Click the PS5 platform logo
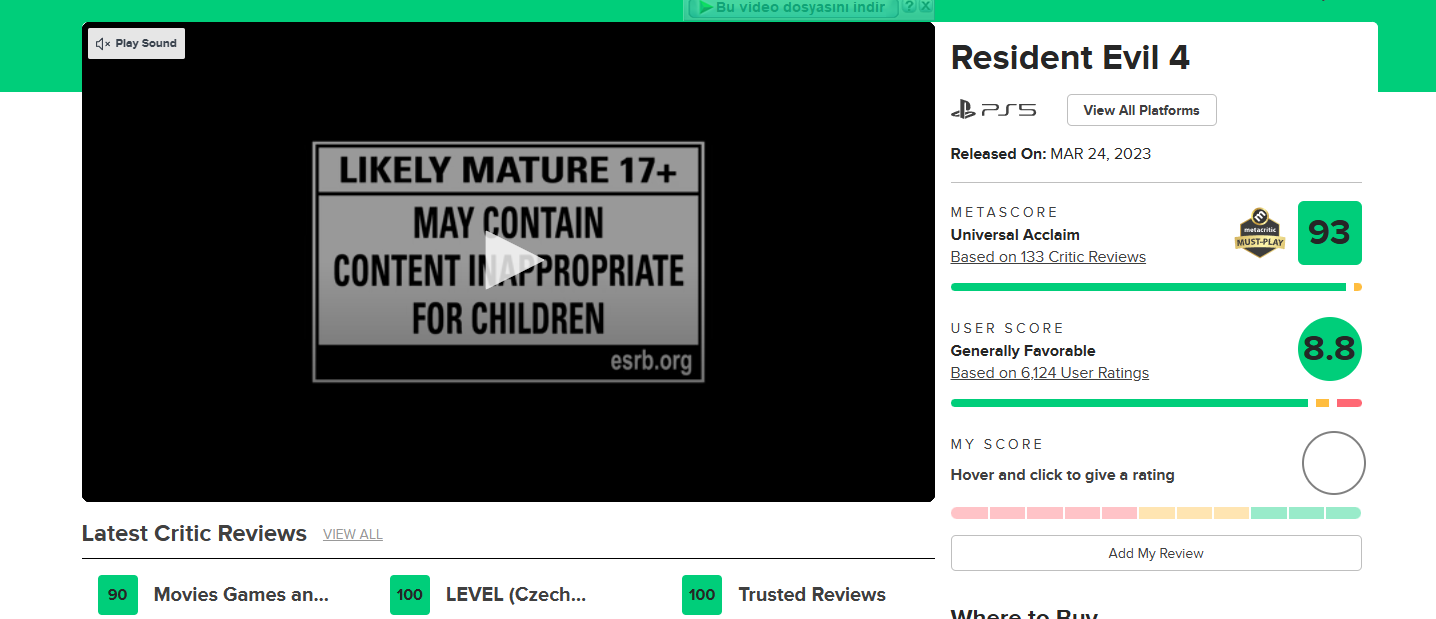Image resolution: width=1436 pixels, height=619 pixels. pyautogui.click(x=993, y=110)
